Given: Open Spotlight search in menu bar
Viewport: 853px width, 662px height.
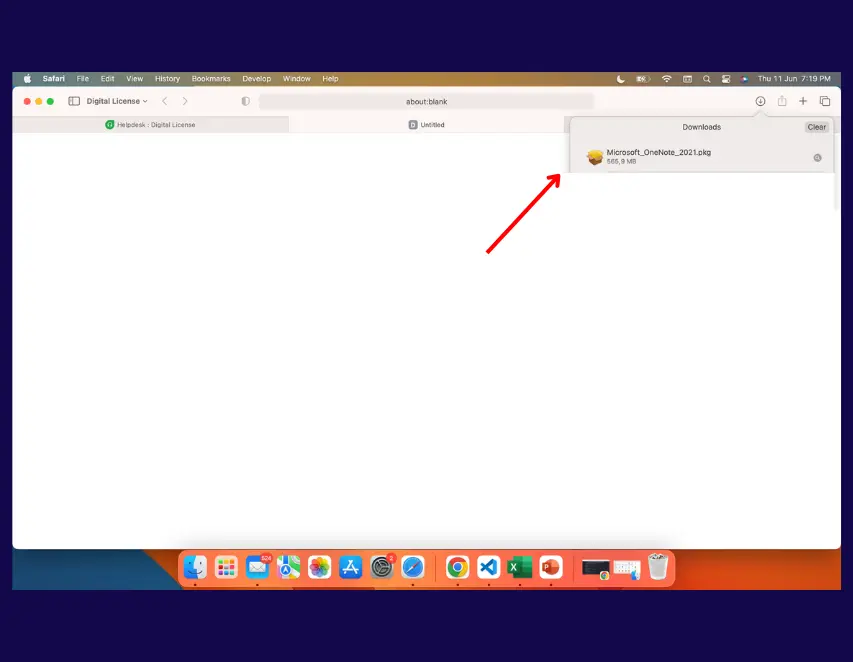Looking at the screenshot, I should [707, 79].
